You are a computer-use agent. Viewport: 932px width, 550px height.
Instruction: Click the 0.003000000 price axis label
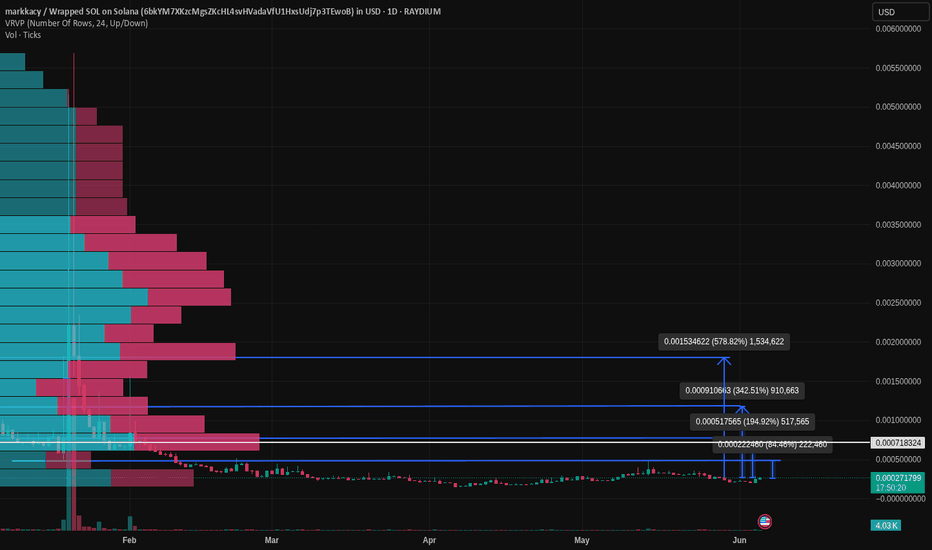click(898, 263)
